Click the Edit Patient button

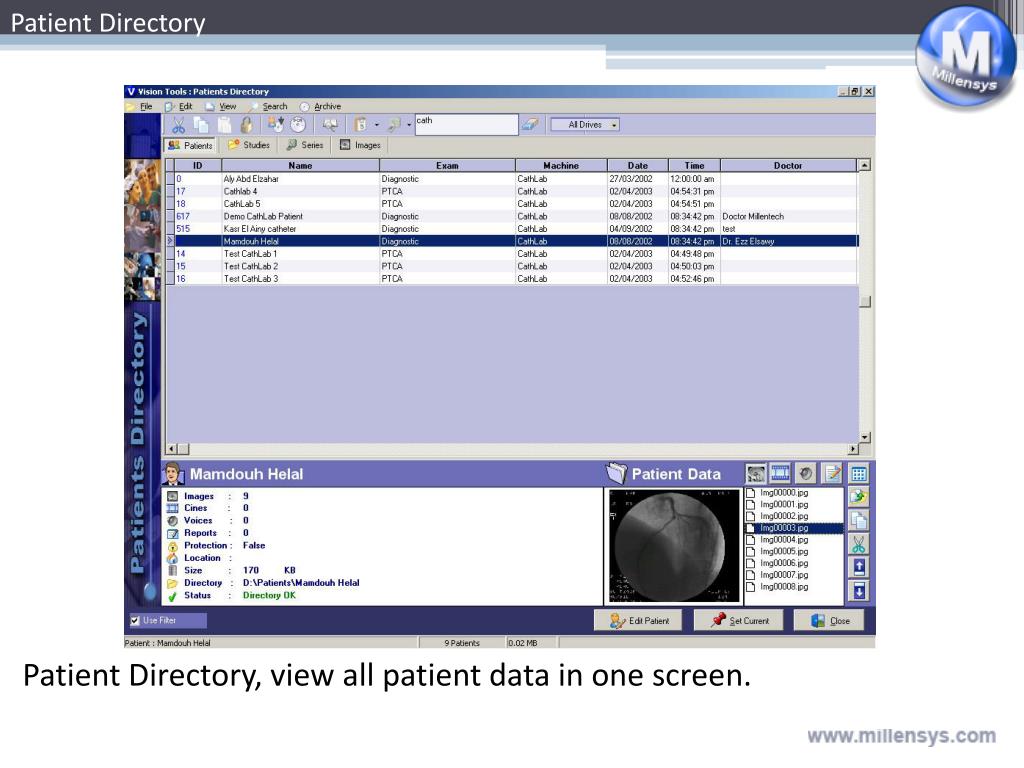coord(638,620)
